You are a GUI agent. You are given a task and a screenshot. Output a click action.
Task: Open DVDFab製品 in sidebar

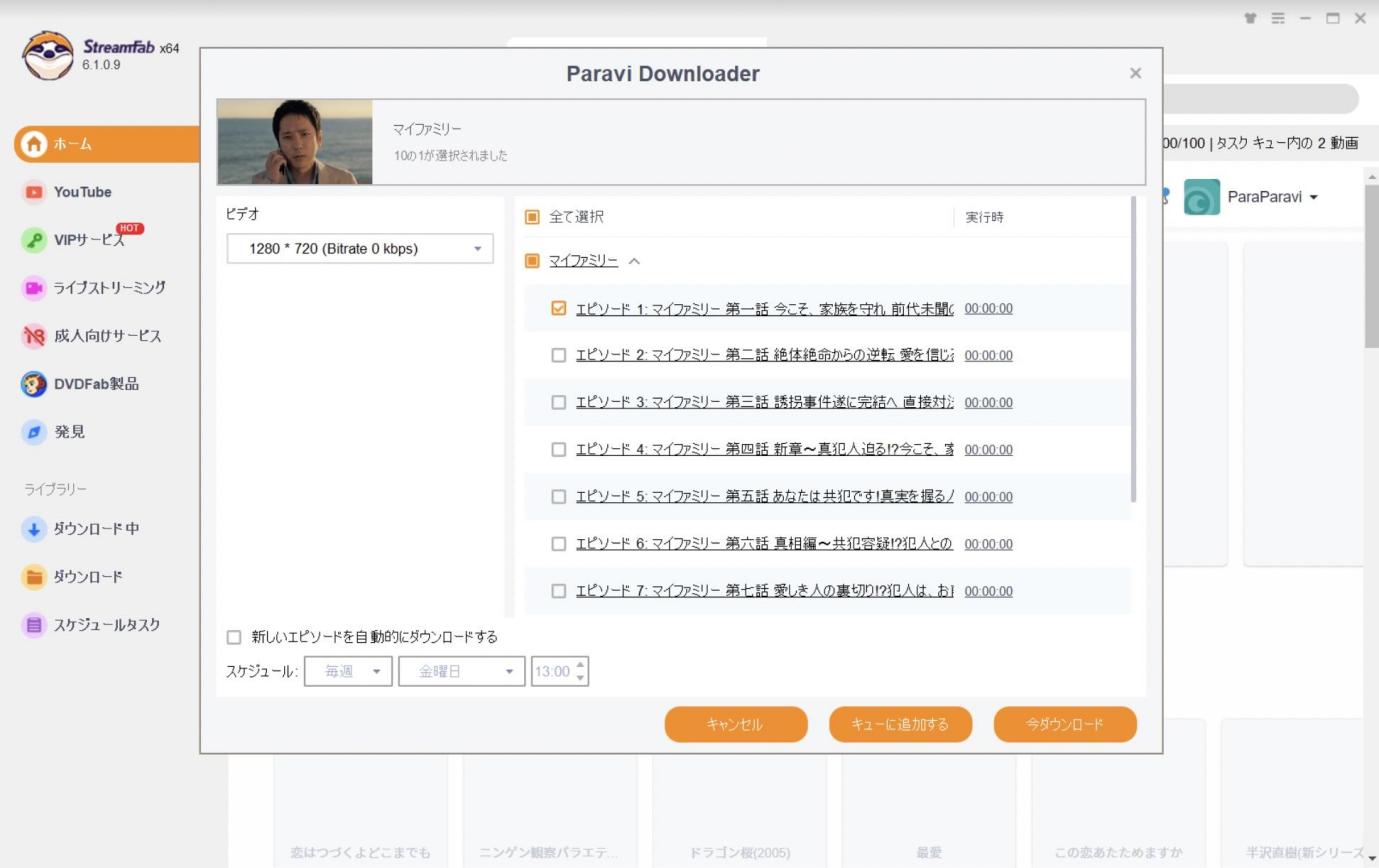[x=97, y=384]
